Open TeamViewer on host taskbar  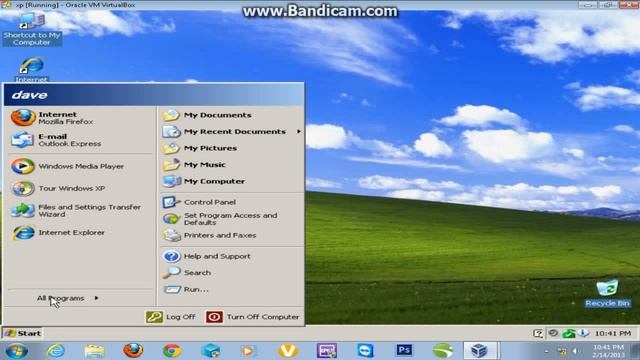[365, 351]
